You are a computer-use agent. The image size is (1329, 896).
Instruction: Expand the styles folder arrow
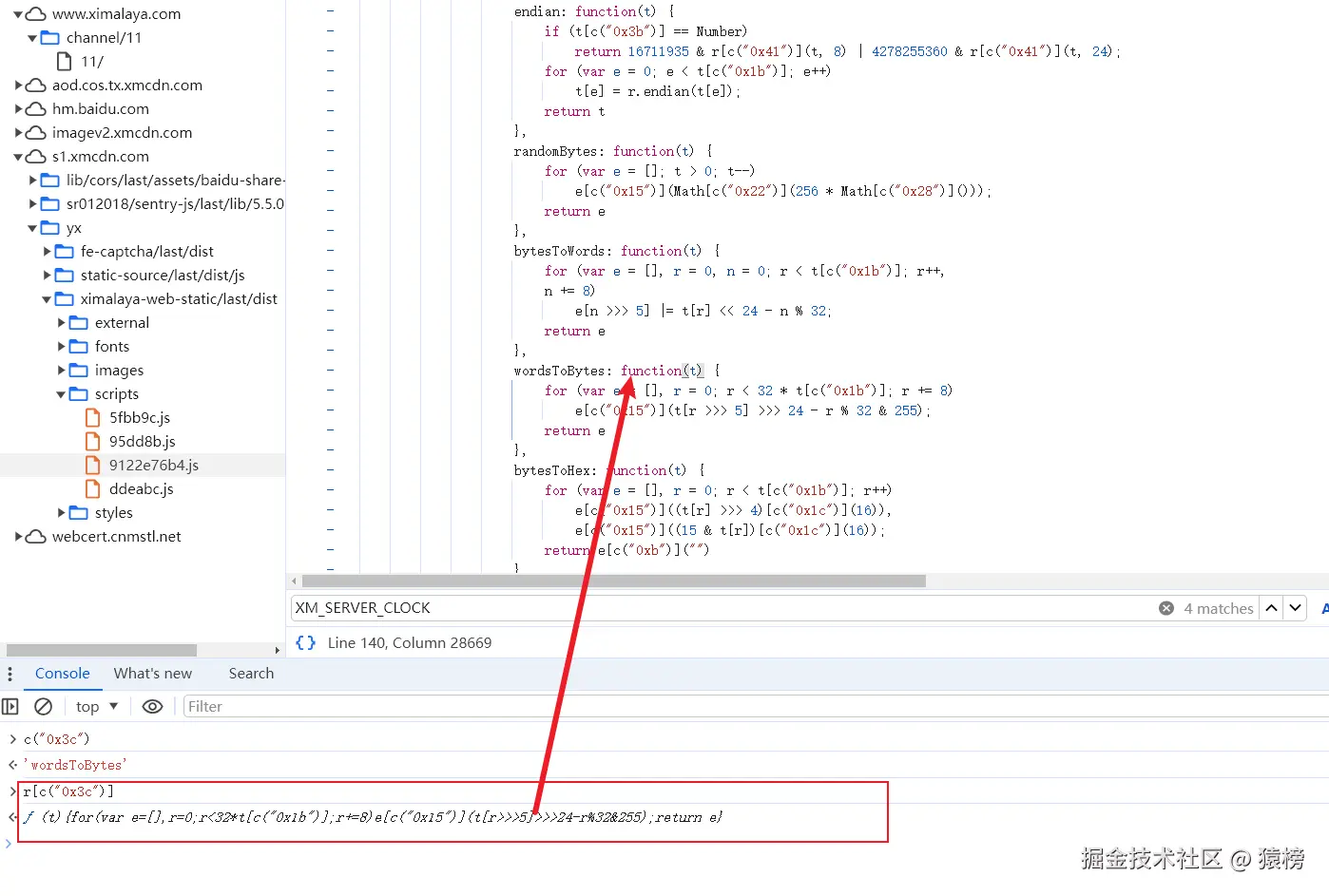coord(61,513)
